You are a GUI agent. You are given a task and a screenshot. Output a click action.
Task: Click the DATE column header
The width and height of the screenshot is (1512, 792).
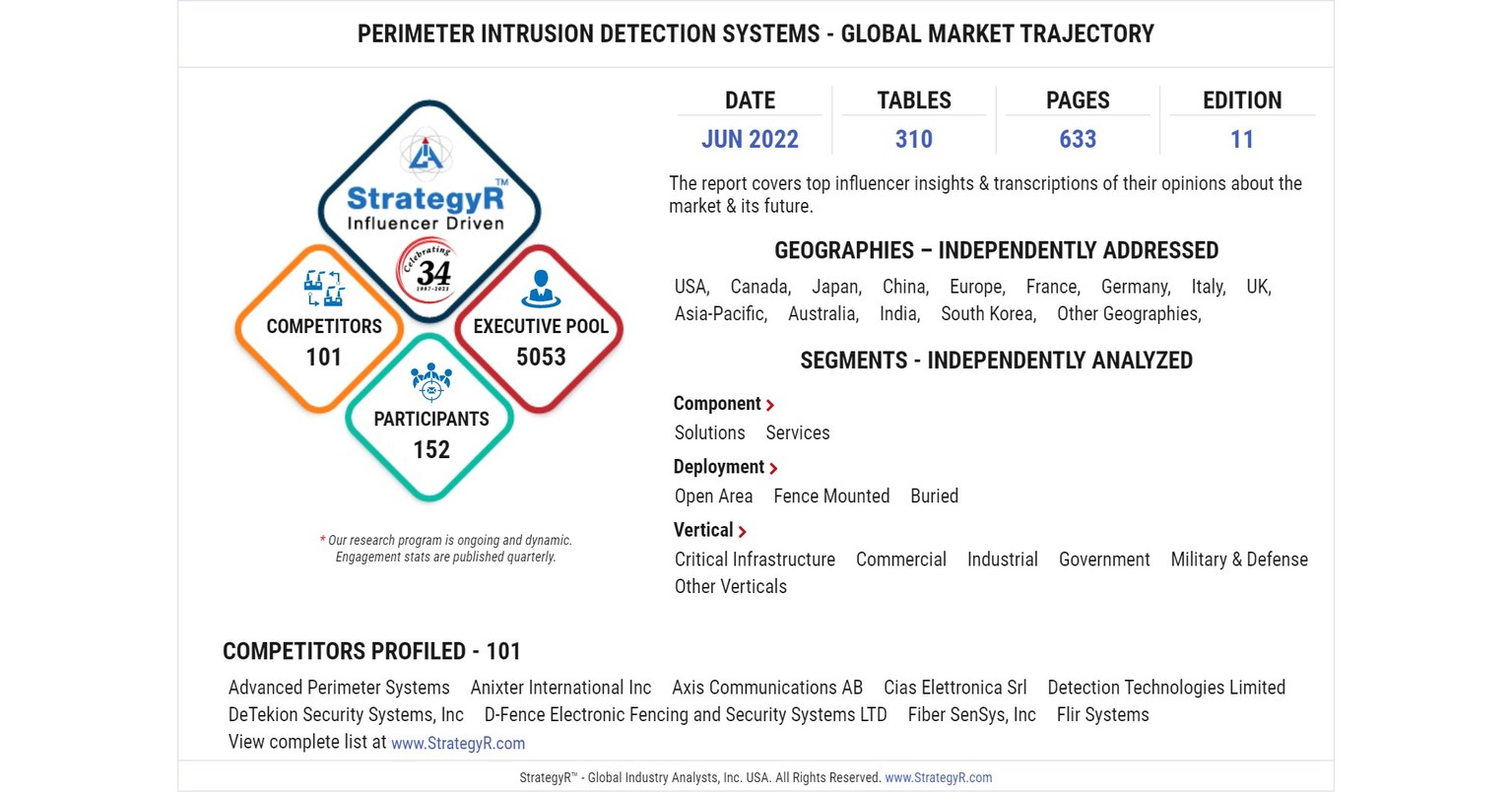[x=750, y=100]
